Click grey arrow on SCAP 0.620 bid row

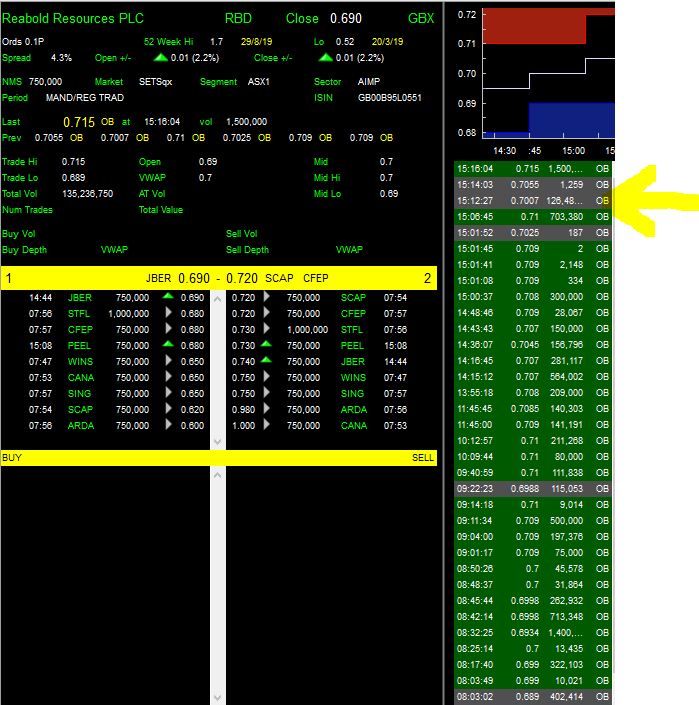click(x=169, y=409)
